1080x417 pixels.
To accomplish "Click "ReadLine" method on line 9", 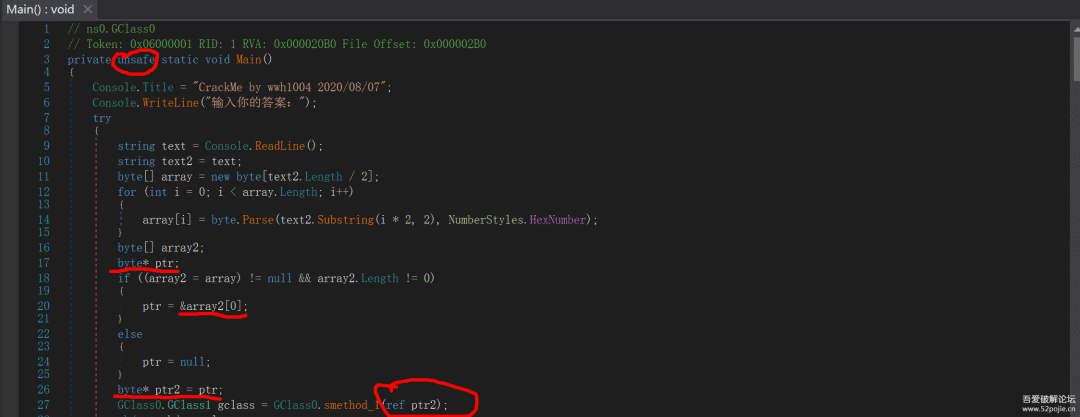I will click(280, 145).
